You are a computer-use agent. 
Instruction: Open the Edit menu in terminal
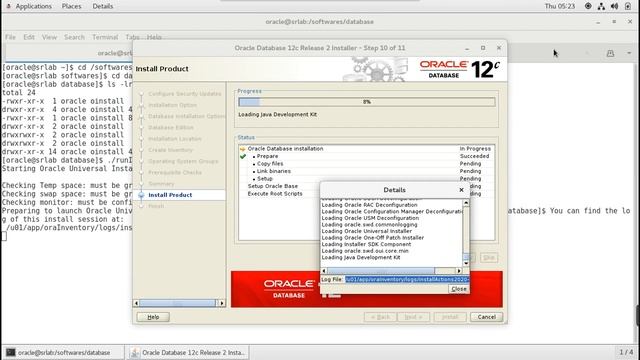tap(29, 37)
